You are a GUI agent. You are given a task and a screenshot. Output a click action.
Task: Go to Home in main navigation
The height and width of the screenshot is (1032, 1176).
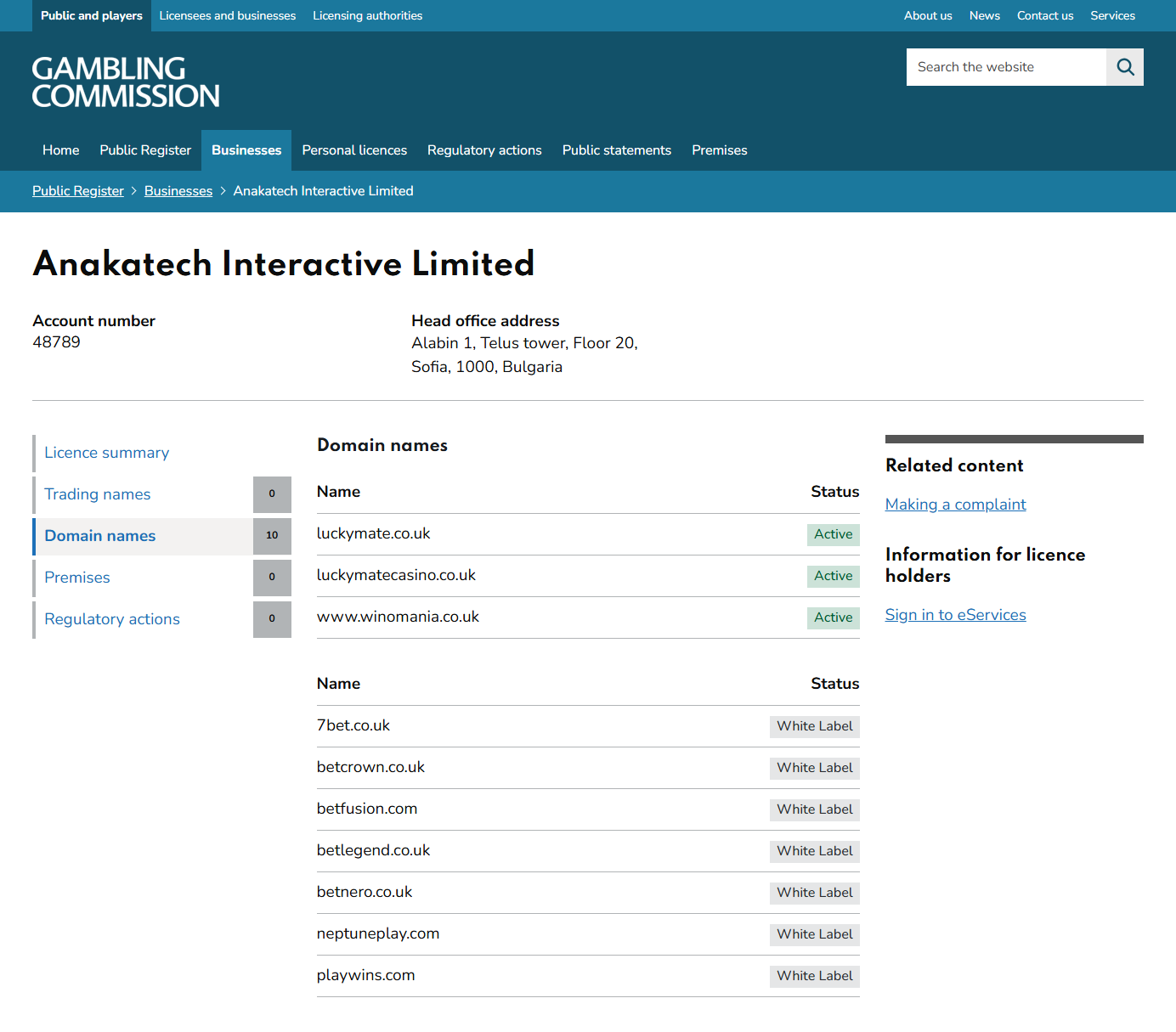pos(61,150)
